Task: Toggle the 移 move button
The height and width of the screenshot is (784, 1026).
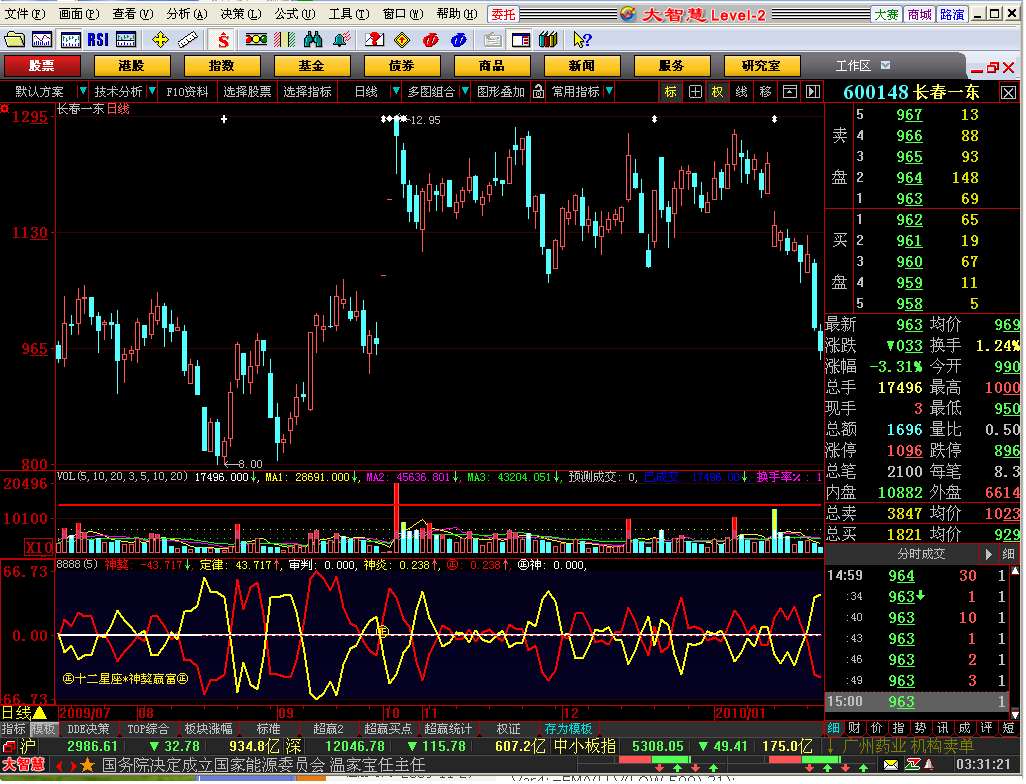Action: point(766,92)
